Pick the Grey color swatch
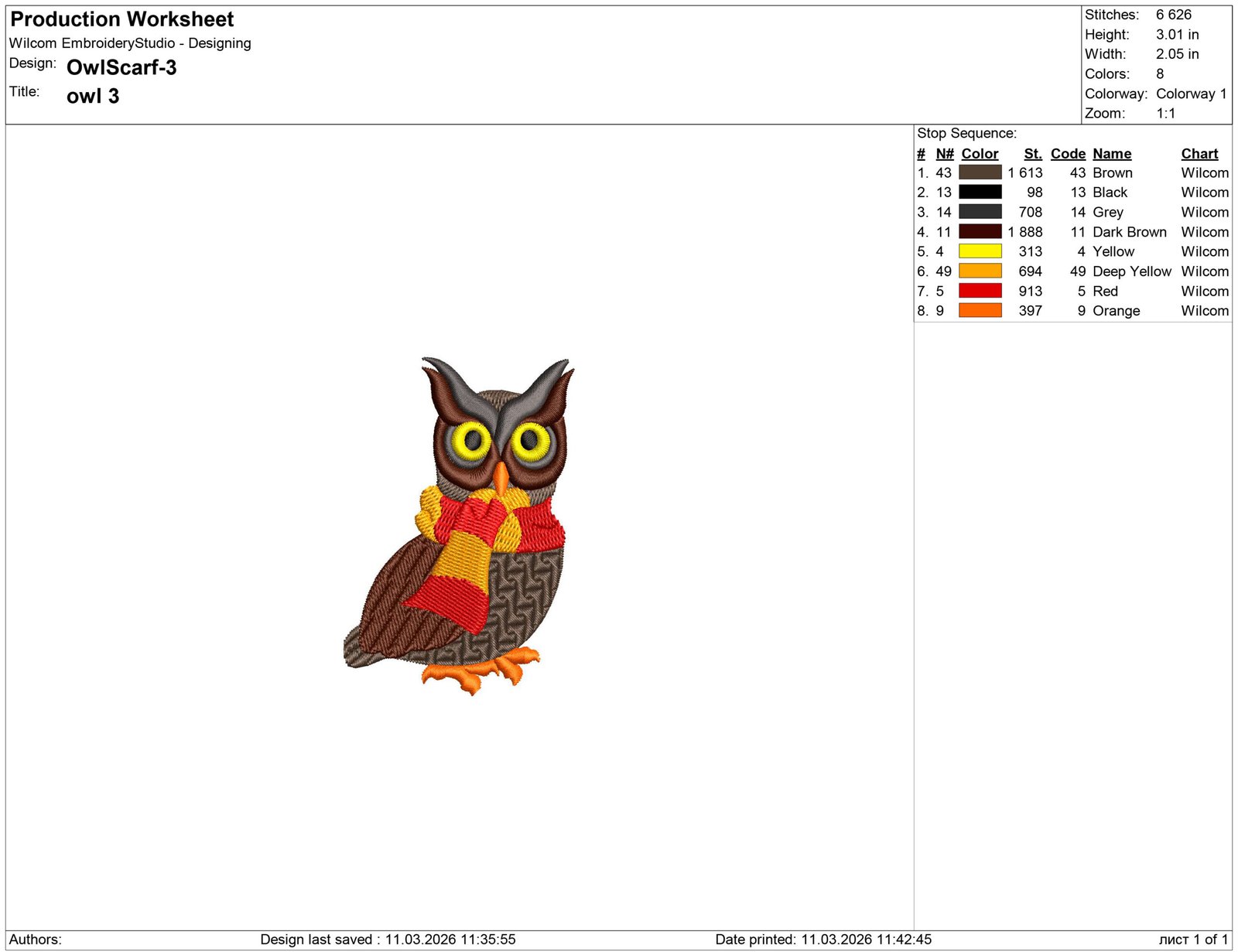 tap(980, 212)
